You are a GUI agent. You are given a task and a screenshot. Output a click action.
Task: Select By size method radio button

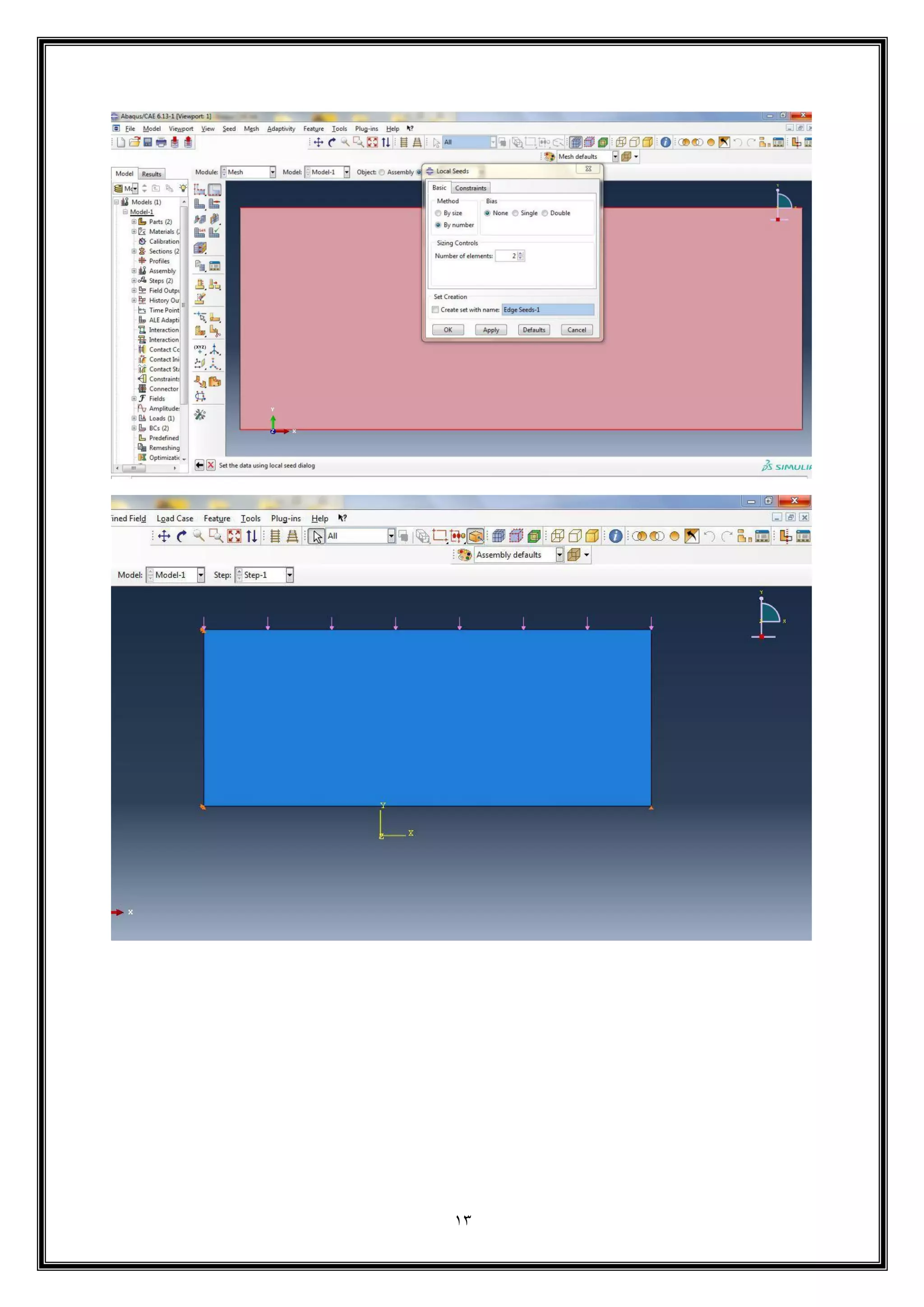[x=438, y=213]
